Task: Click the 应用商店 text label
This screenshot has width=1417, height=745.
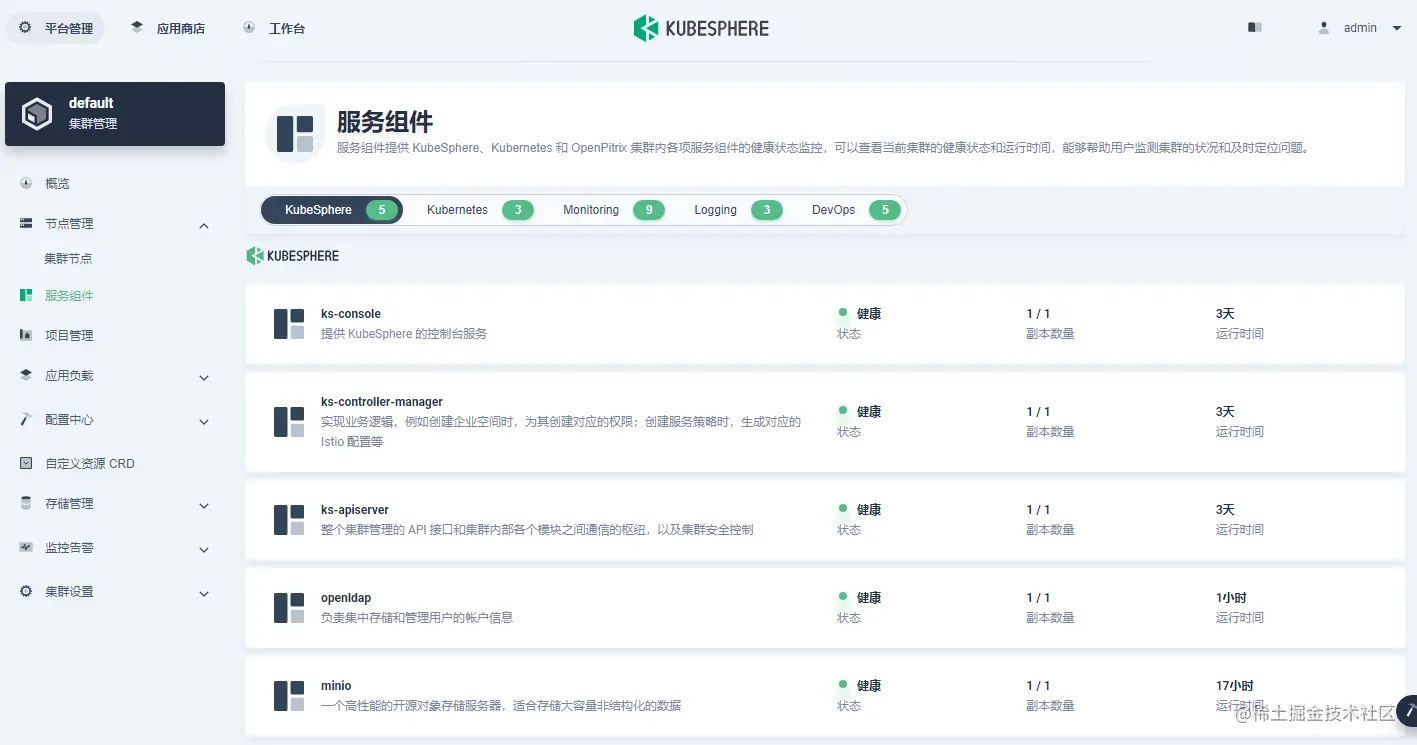Action: point(181,29)
